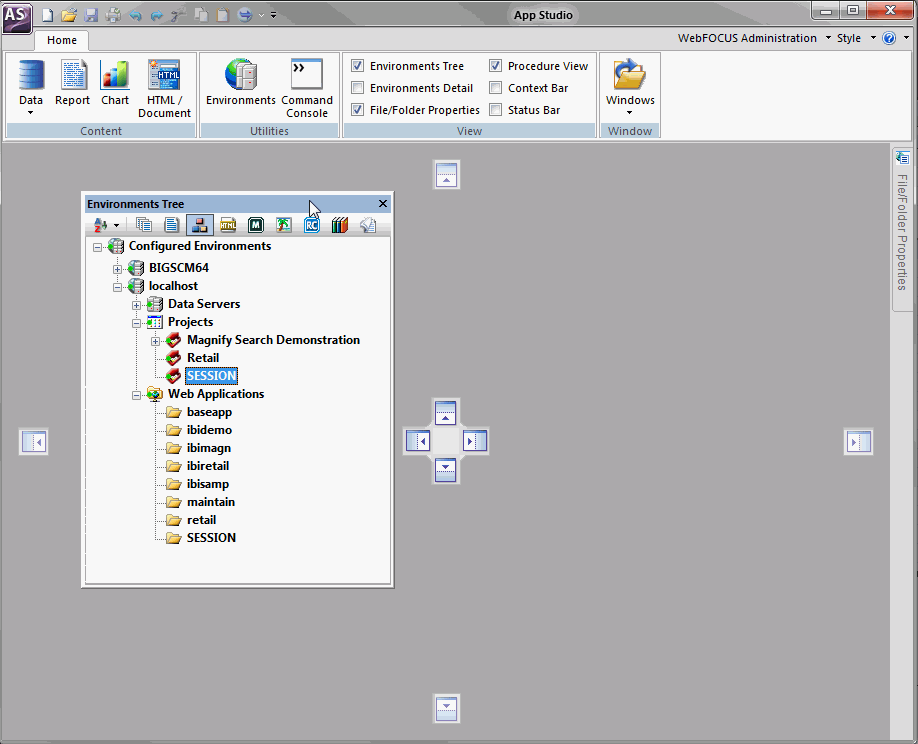Screen dimensions: 918x744
Task: Enable the Status Bar checkbox
Action: point(496,109)
